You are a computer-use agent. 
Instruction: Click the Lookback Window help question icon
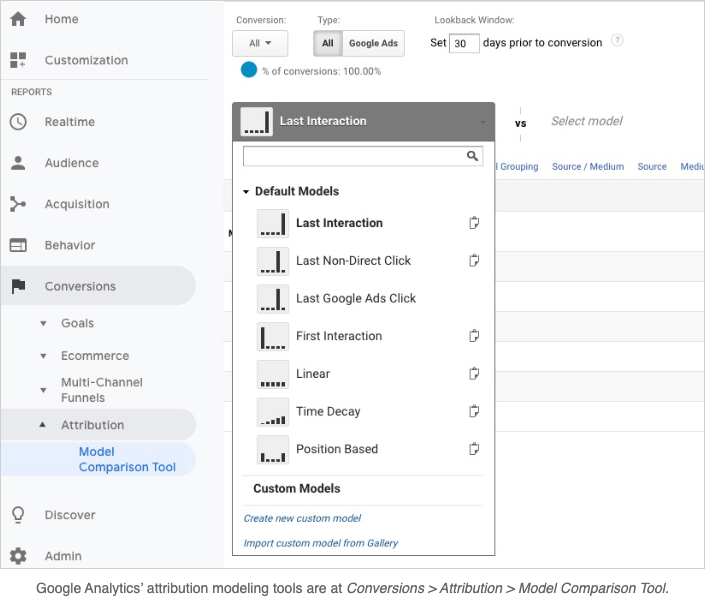point(617,40)
